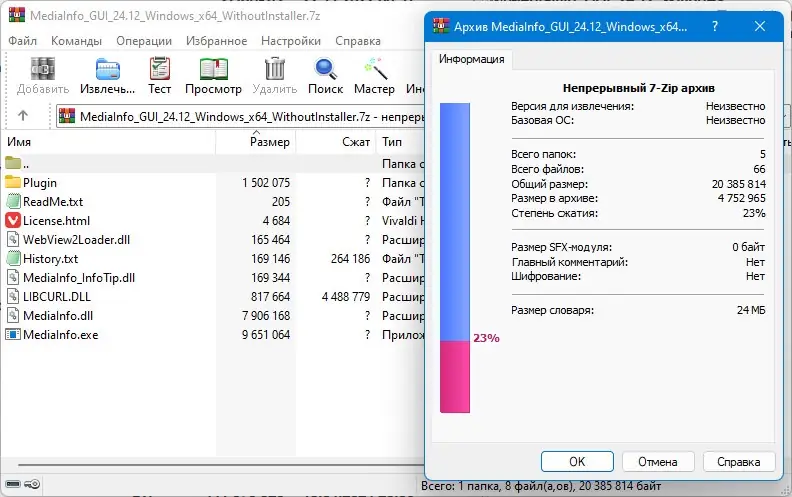The image size is (792, 497).
Task: Select the LIBCURL.DLL file icon
Action: (13, 296)
